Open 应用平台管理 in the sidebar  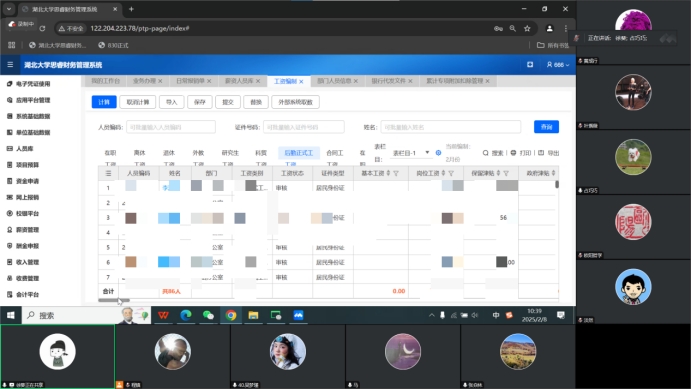tap(33, 100)
